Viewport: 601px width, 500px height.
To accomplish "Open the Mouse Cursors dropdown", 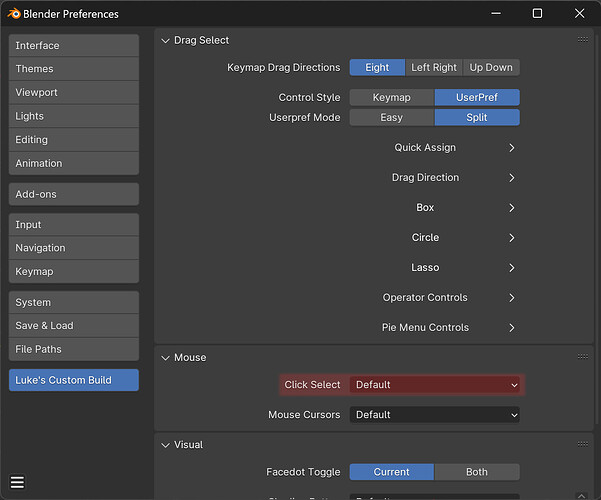I will (435, 414).
